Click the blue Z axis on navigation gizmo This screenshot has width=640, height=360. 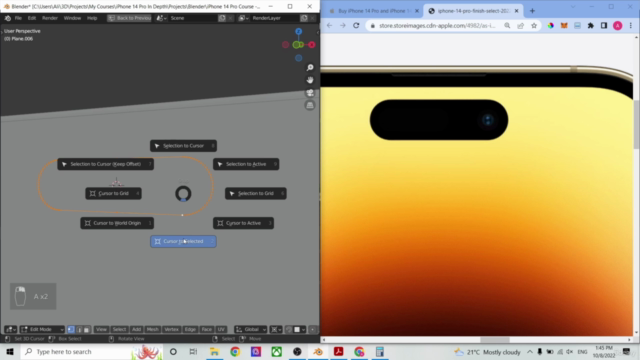(x=299, y=31)
